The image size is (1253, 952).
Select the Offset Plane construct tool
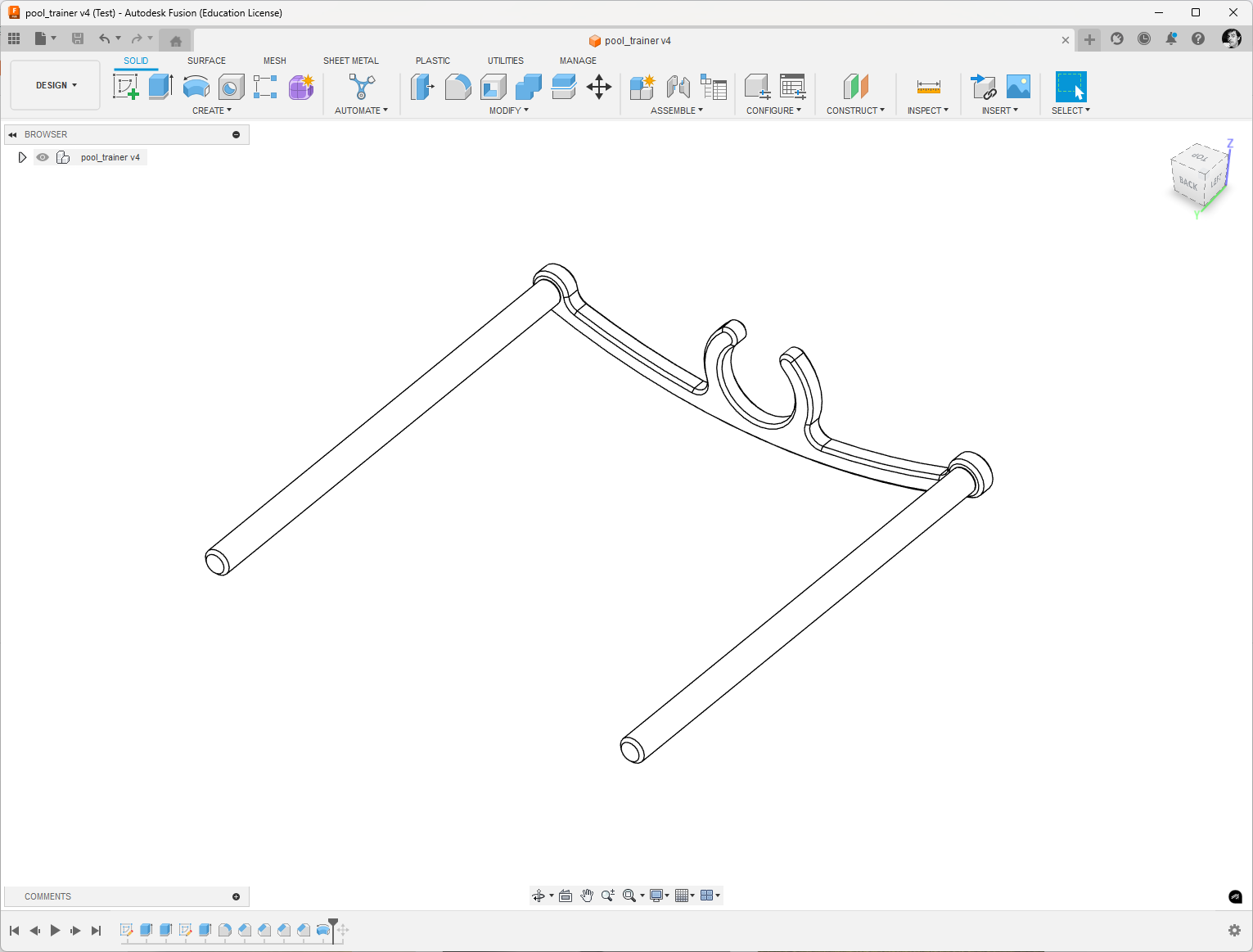coord(855,86)
